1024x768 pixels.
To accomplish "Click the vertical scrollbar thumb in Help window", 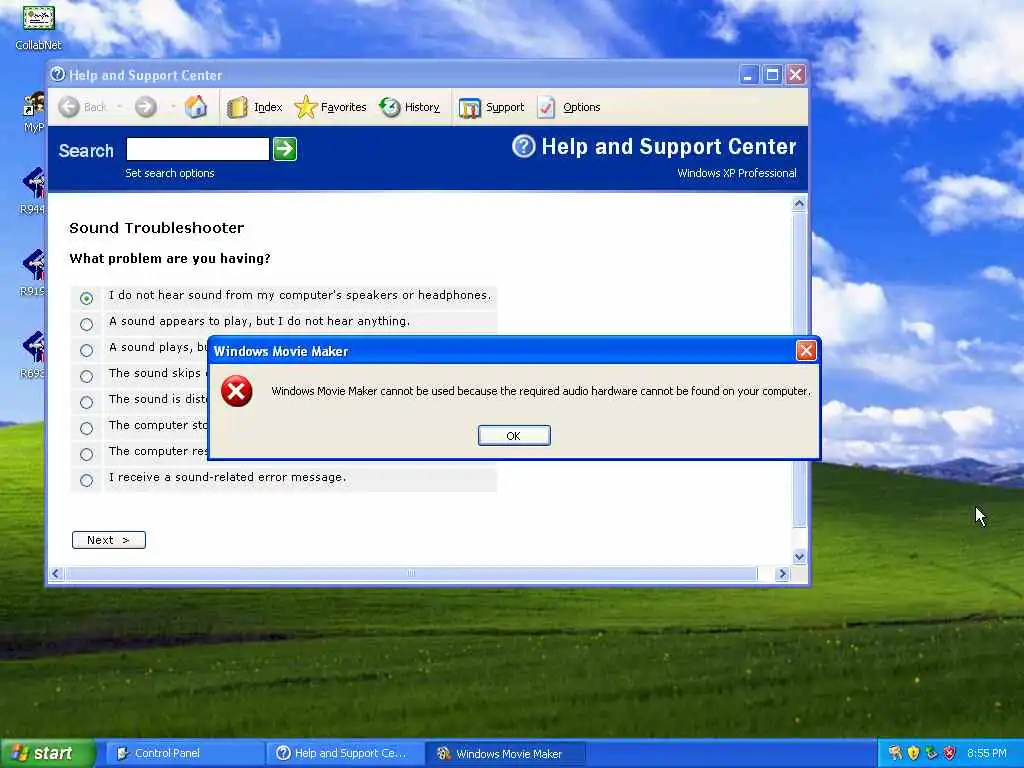I will click(799, 369).
